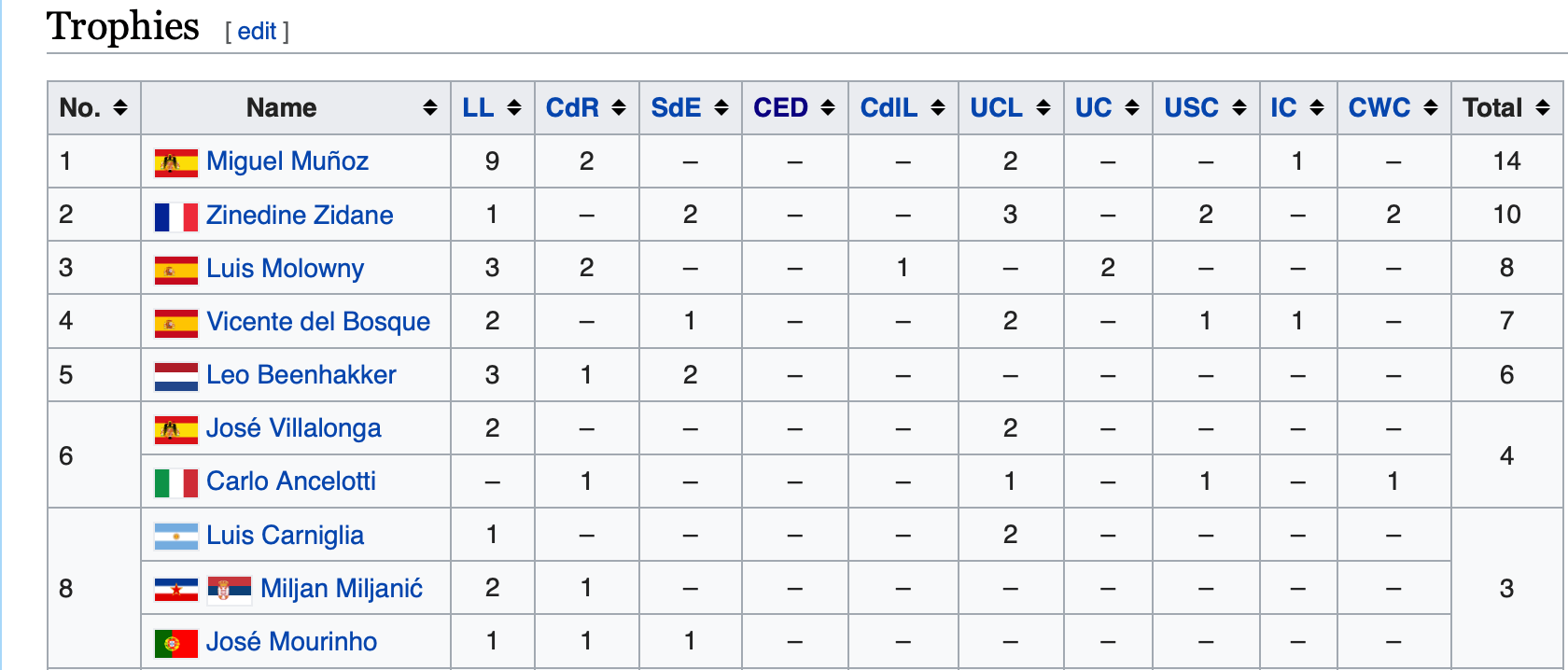Click the Spanish flag beside Vicente del Bosque
1568x670 pixels.
point(175,321)
